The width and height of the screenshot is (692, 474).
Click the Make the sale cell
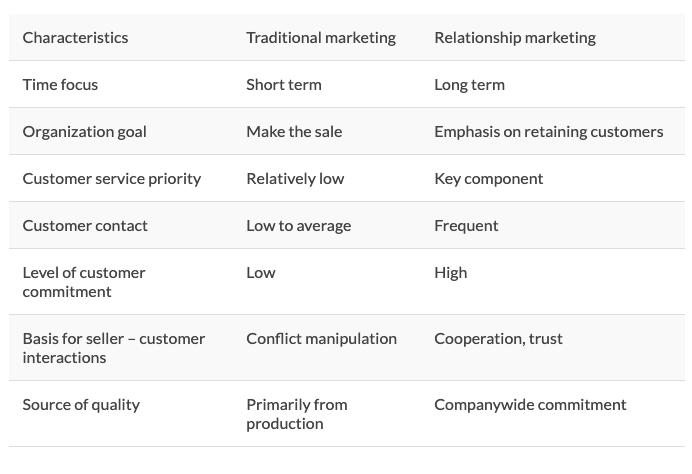click(294, 132)
